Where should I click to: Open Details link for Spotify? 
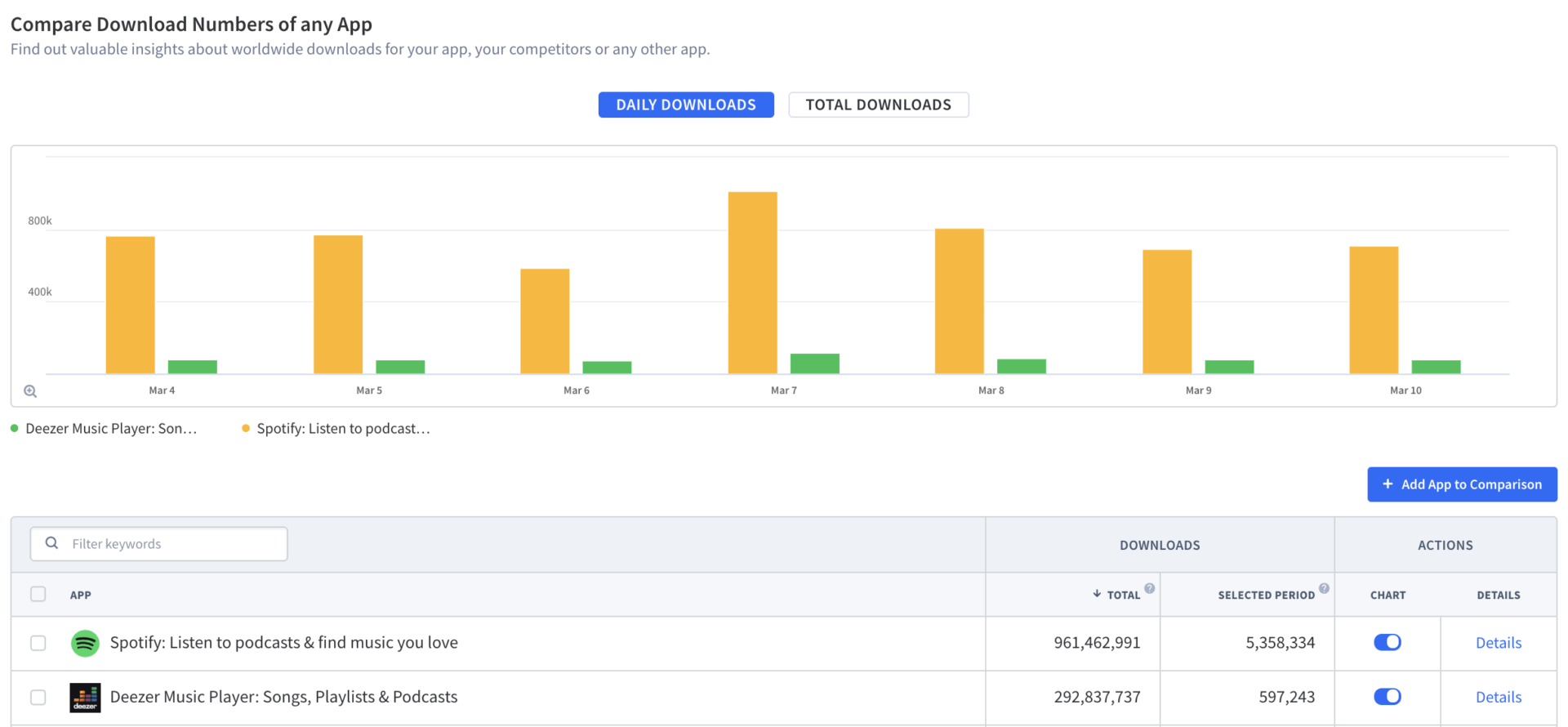(x=1499, y=643)
